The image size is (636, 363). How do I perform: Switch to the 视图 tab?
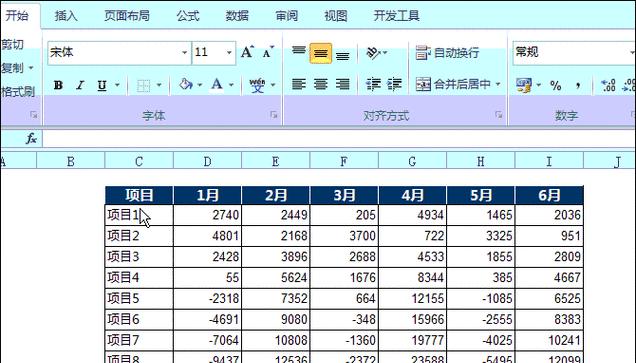pos(335,16)
